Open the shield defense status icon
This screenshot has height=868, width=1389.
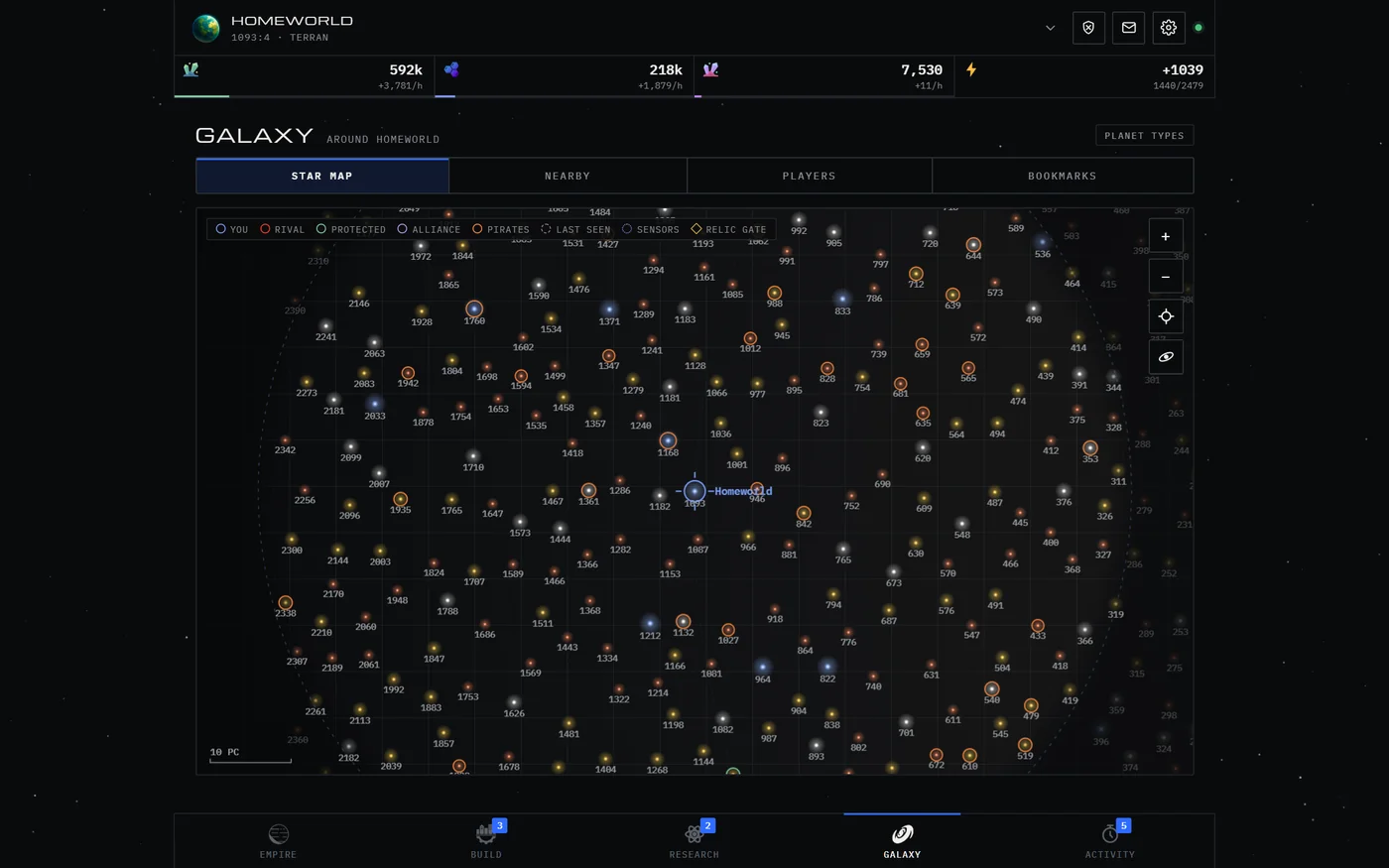pos(1088,28)
